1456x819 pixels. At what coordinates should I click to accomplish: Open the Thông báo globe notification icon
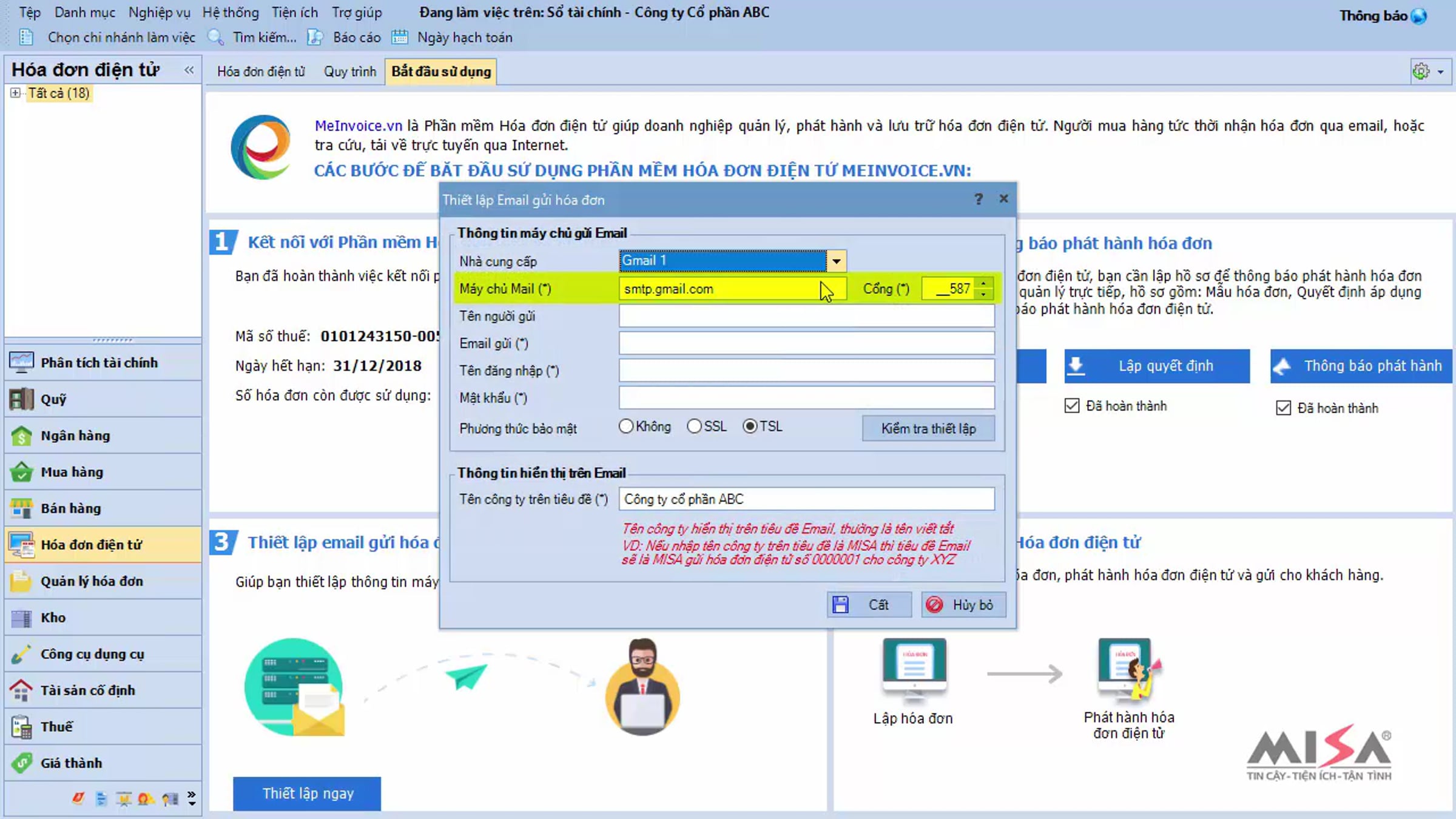(1419, 16)
